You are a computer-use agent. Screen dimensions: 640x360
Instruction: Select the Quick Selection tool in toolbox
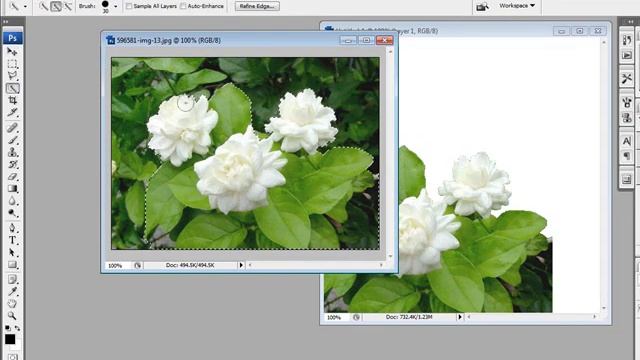tap(12, 88)
